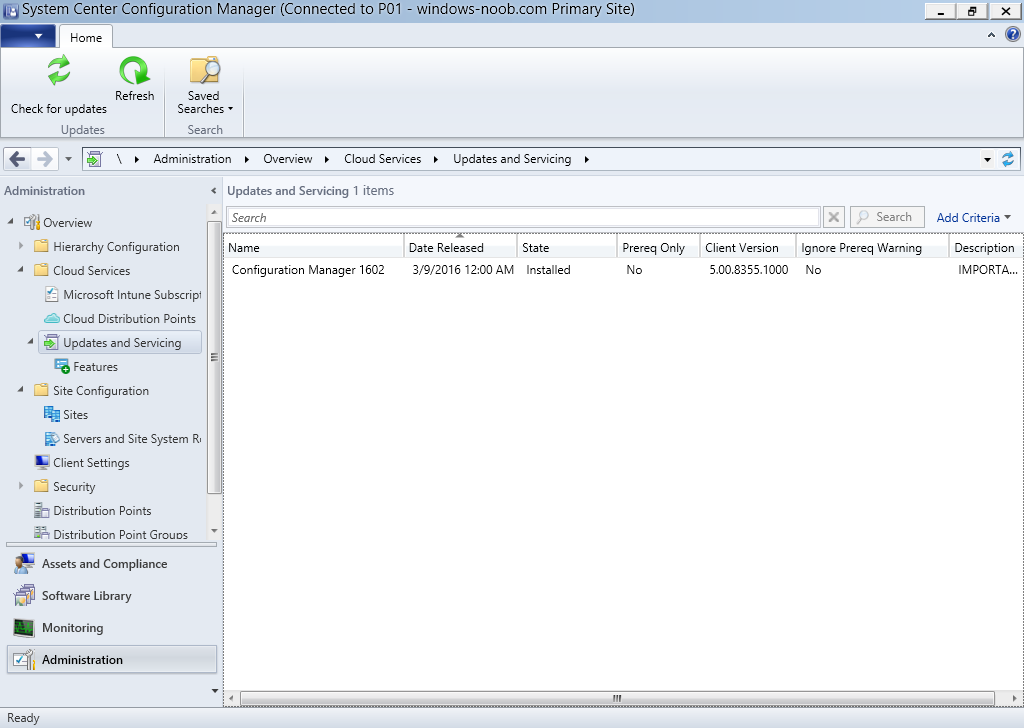Collapse the Site Configuration tree node
Screen dimensions: 1024x728
coord(21,390)
